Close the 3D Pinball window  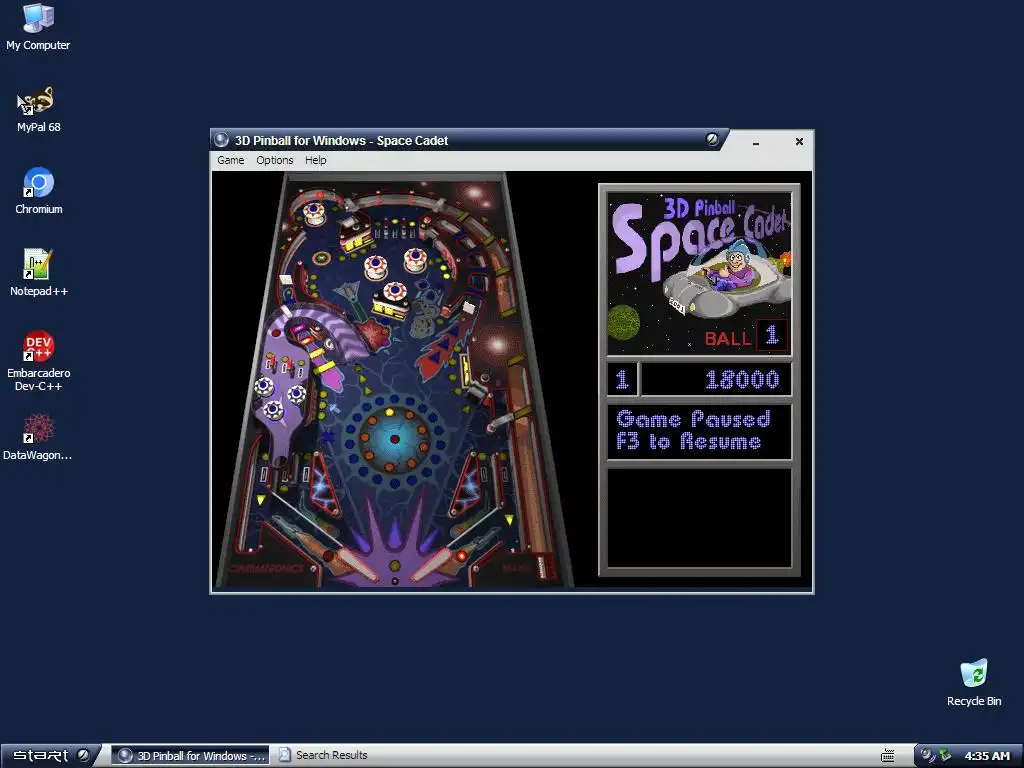pyautogui.click(x=799, y=142)
